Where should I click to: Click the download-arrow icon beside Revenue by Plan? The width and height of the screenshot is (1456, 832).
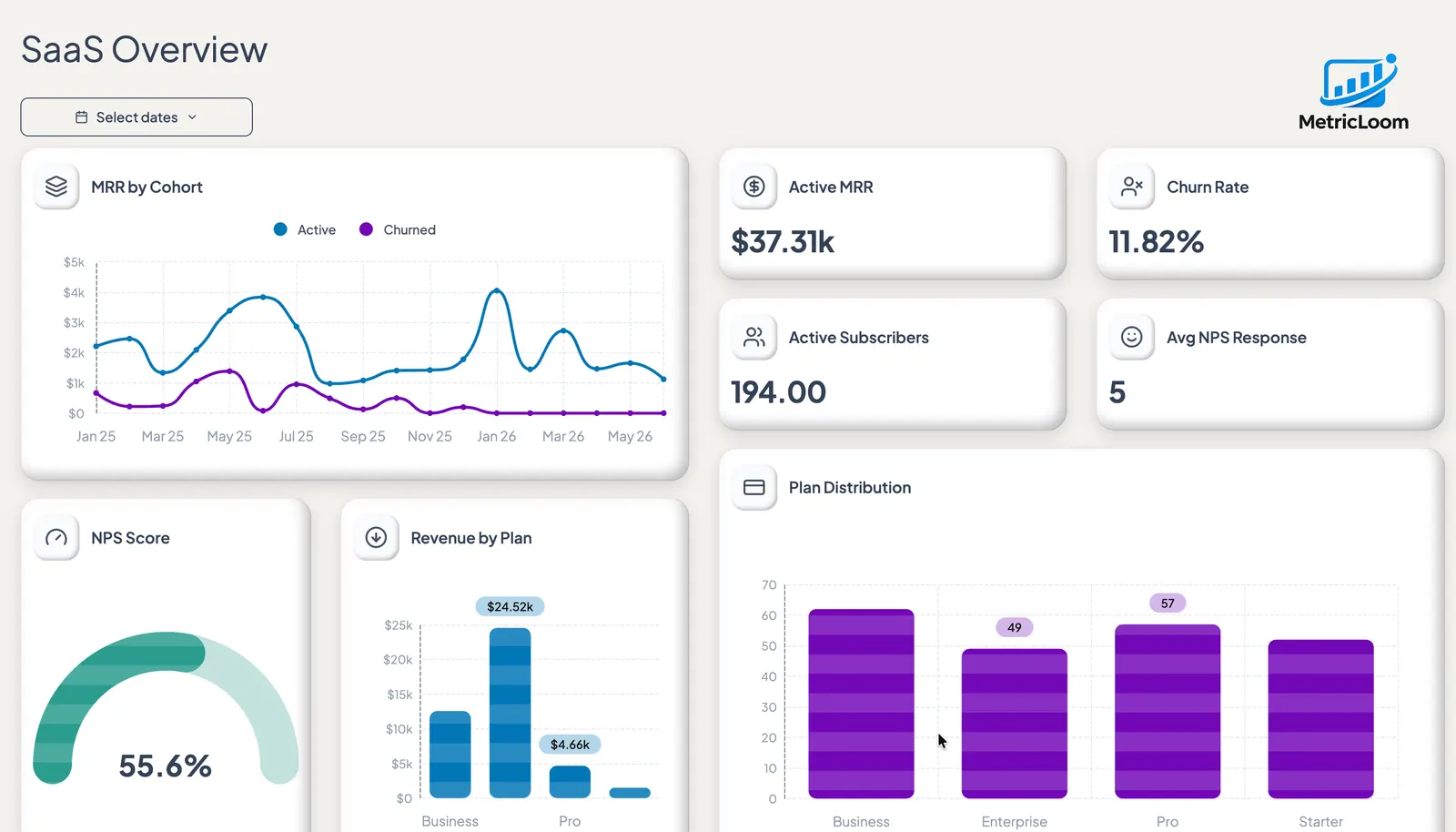coord(376,538)
